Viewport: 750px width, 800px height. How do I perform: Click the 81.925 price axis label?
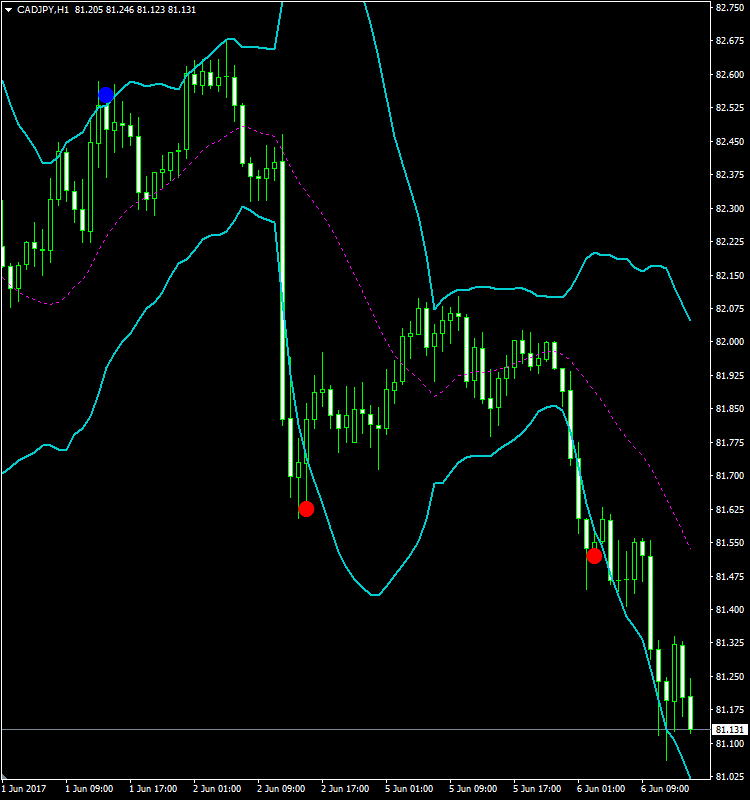[730, 376]
